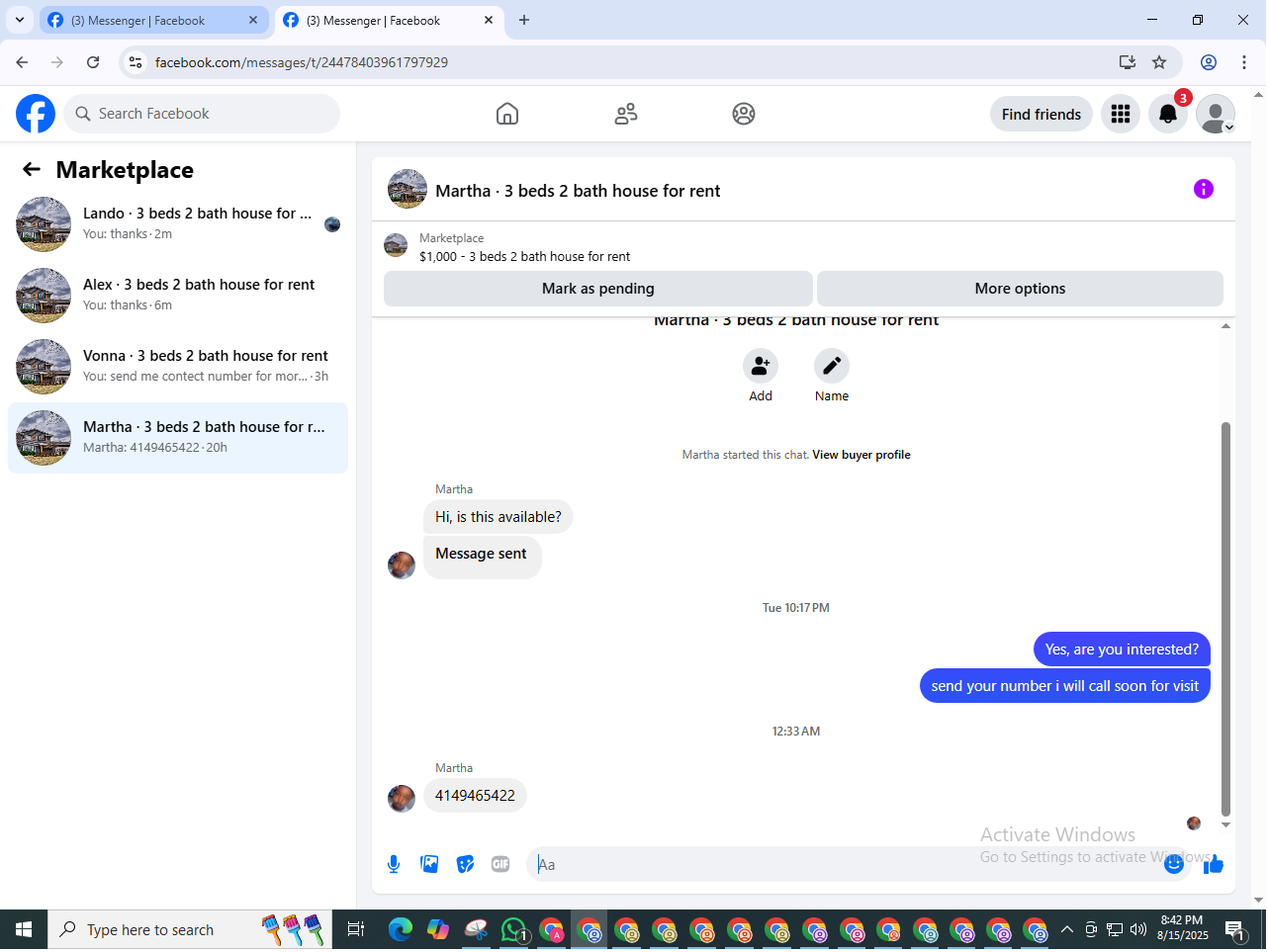Open the Chrome three-dot menu
This screenshot has height=952, width=1268.
tap(1244, 62)
